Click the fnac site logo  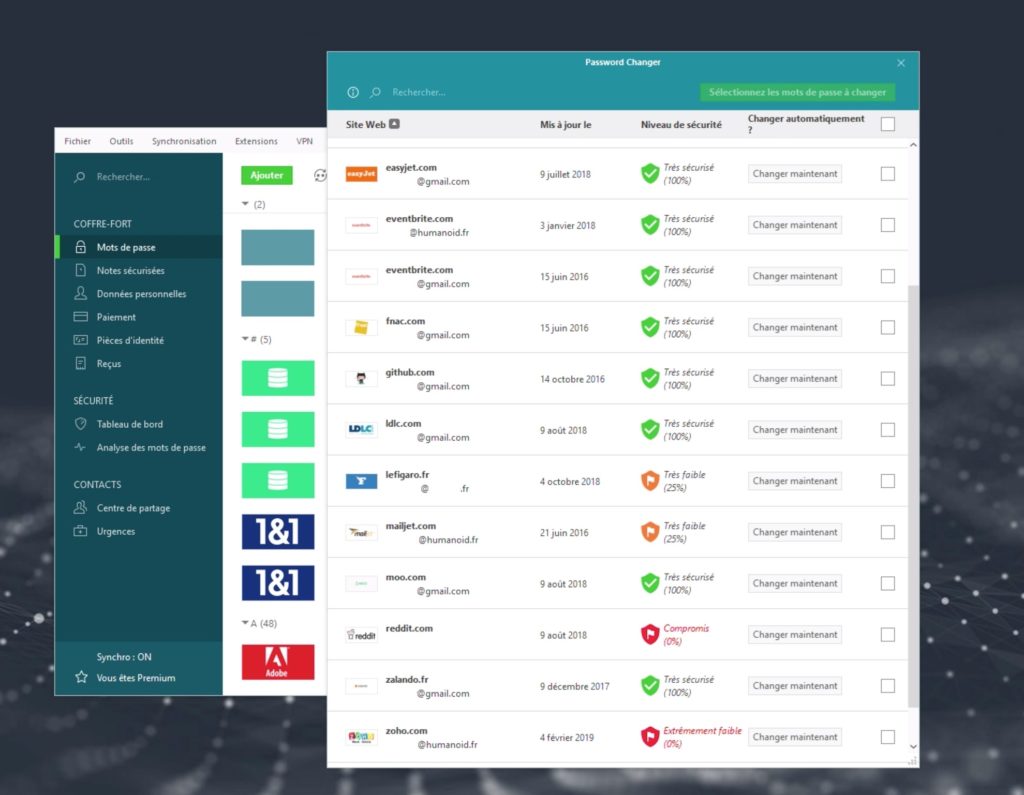[361, 327]
